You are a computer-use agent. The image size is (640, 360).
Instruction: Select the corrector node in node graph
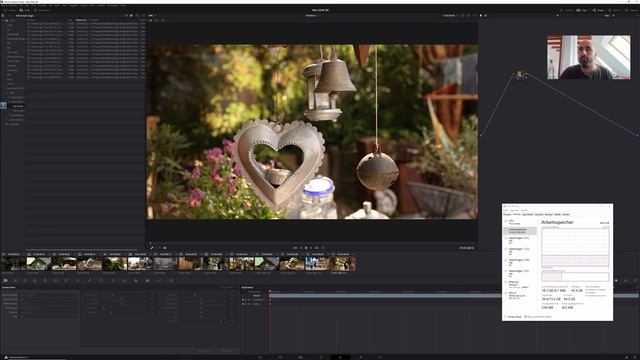pos(520,74)
